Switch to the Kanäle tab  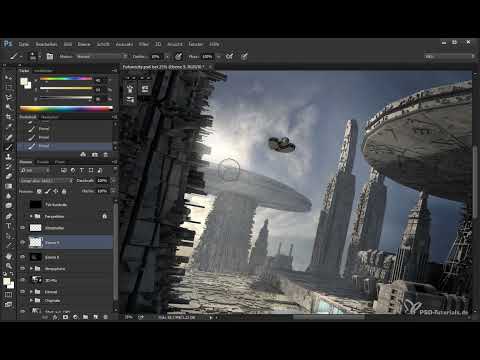(42, 162)
